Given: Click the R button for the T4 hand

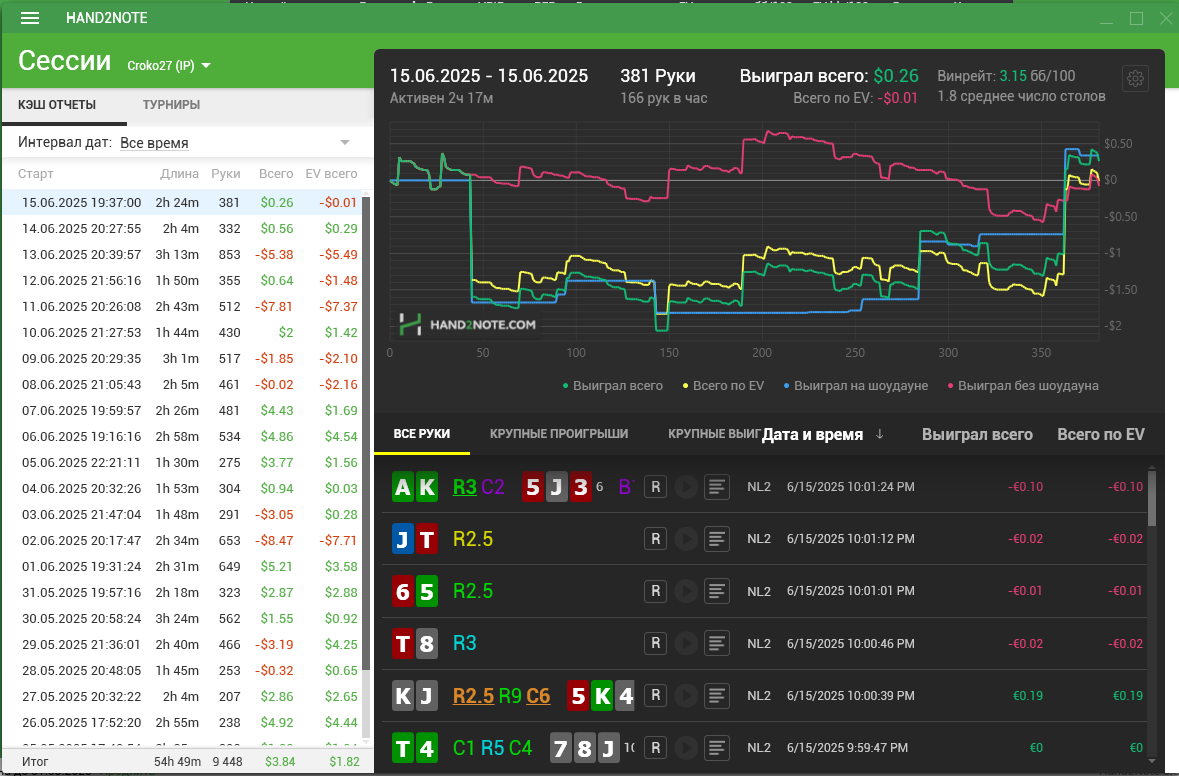Looking at the screenshot, I should coord(656,747).
